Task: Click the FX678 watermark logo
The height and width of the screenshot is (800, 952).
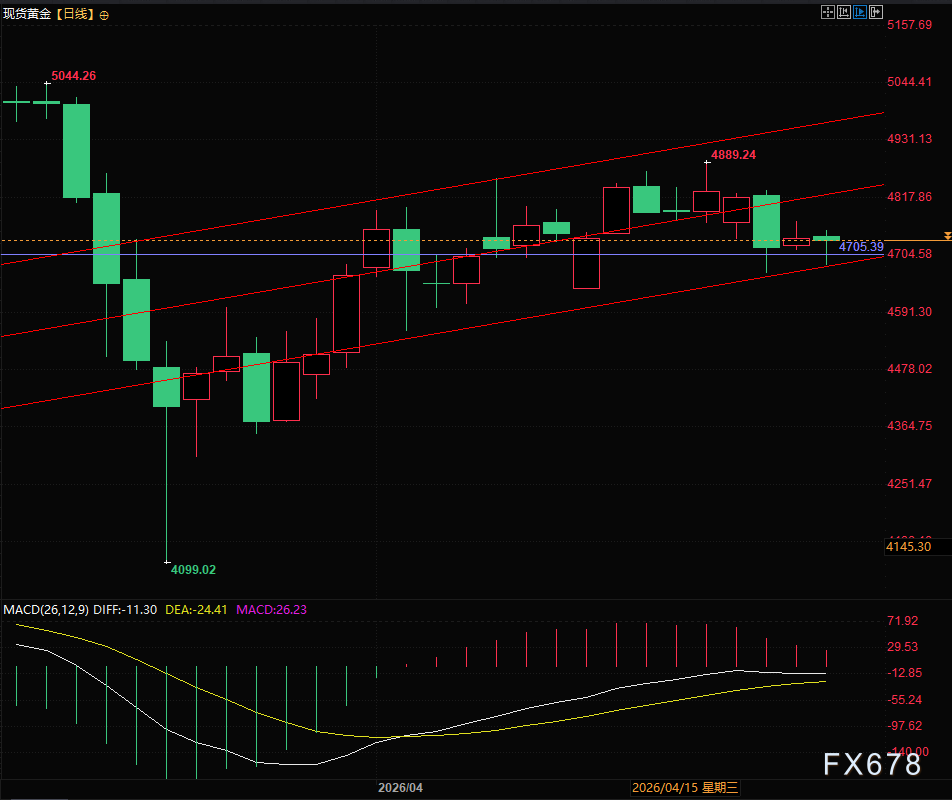Action: point(872,764)
